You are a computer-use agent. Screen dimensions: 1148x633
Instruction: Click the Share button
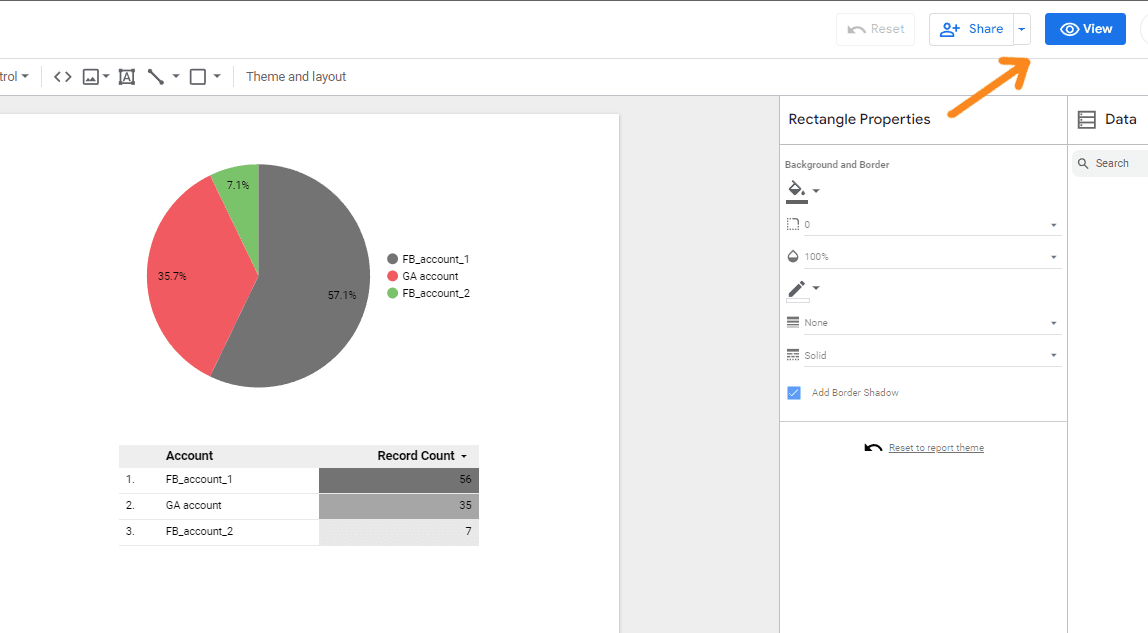tap(972, 29)
